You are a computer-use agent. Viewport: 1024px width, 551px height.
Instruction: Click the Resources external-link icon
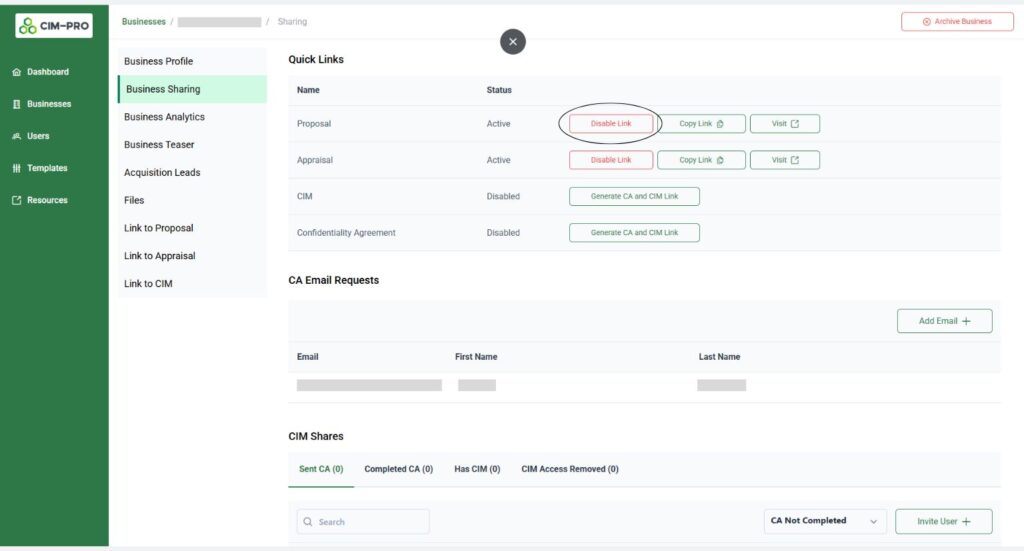[17, 200]
